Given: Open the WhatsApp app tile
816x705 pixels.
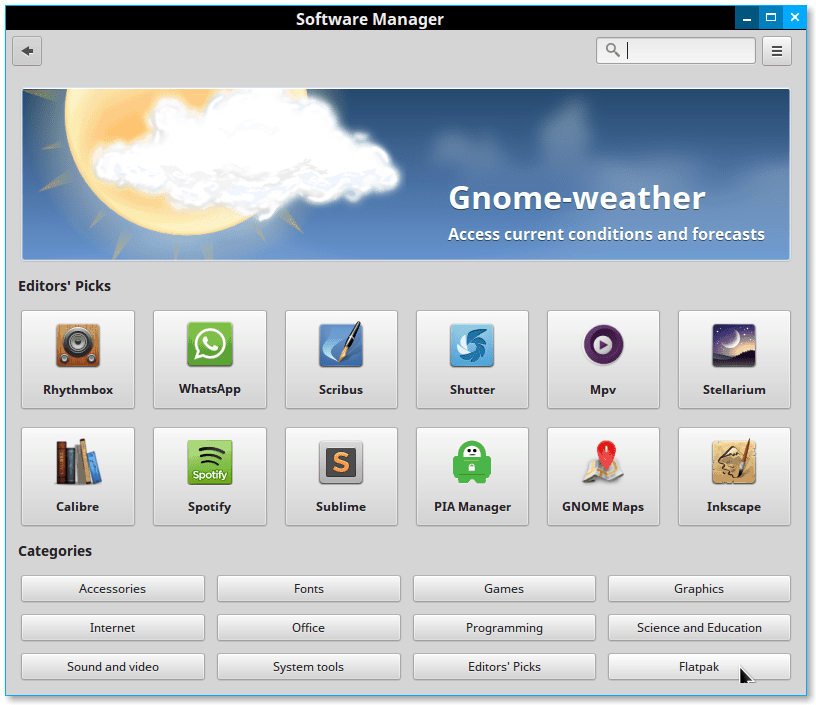Looking at the screenshot, I should 210,360.
